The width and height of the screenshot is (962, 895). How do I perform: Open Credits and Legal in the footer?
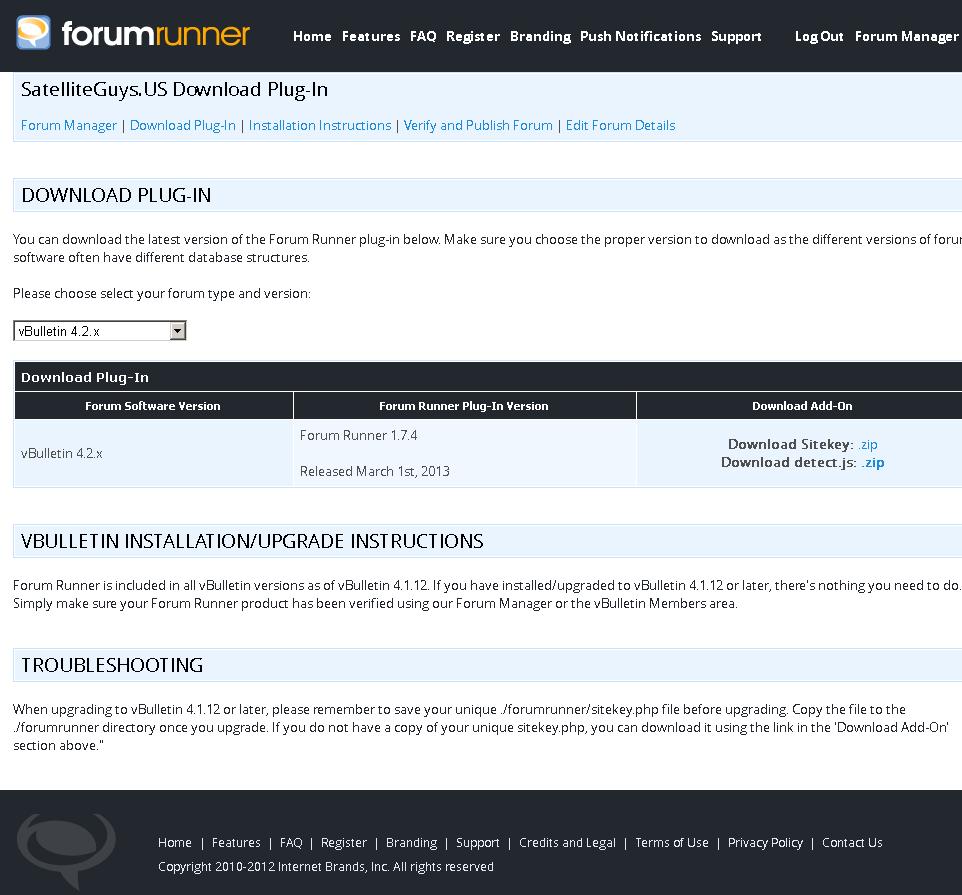[x=568, y=843]
